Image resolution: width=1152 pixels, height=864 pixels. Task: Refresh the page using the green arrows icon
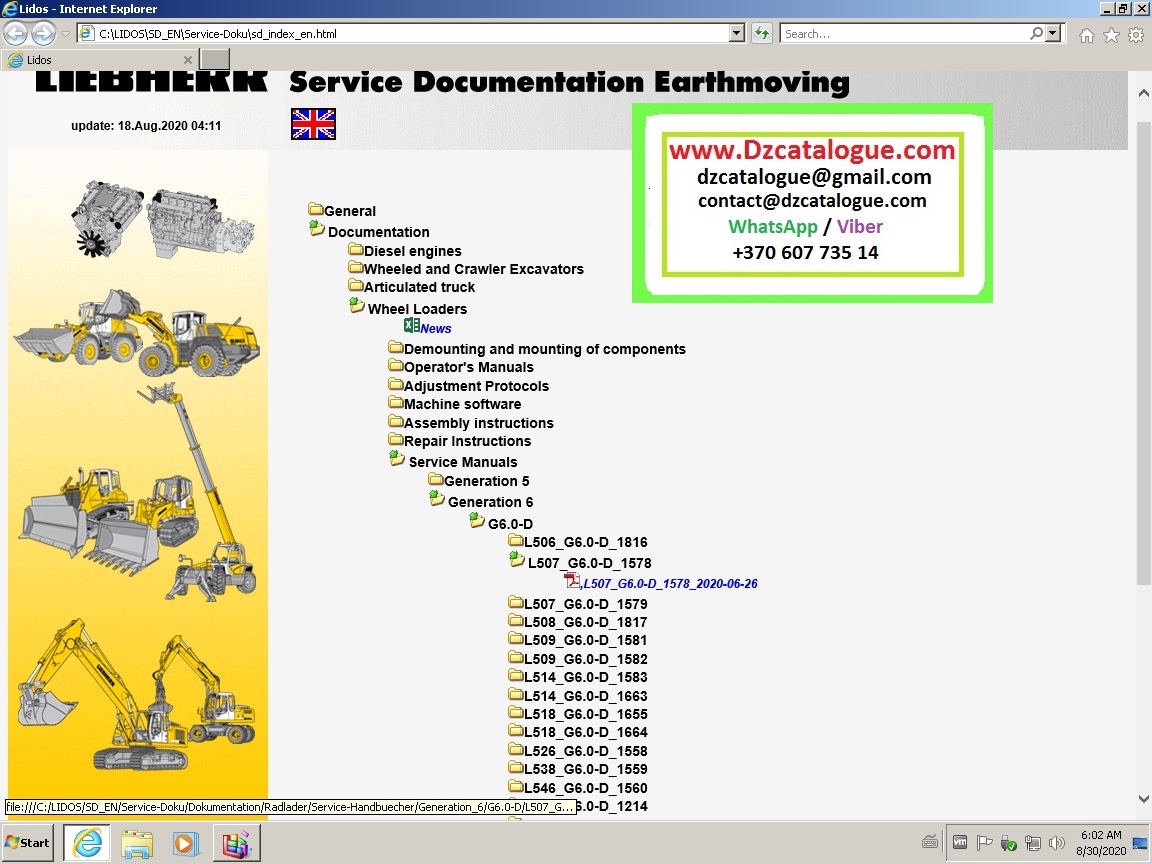[762, 33]
